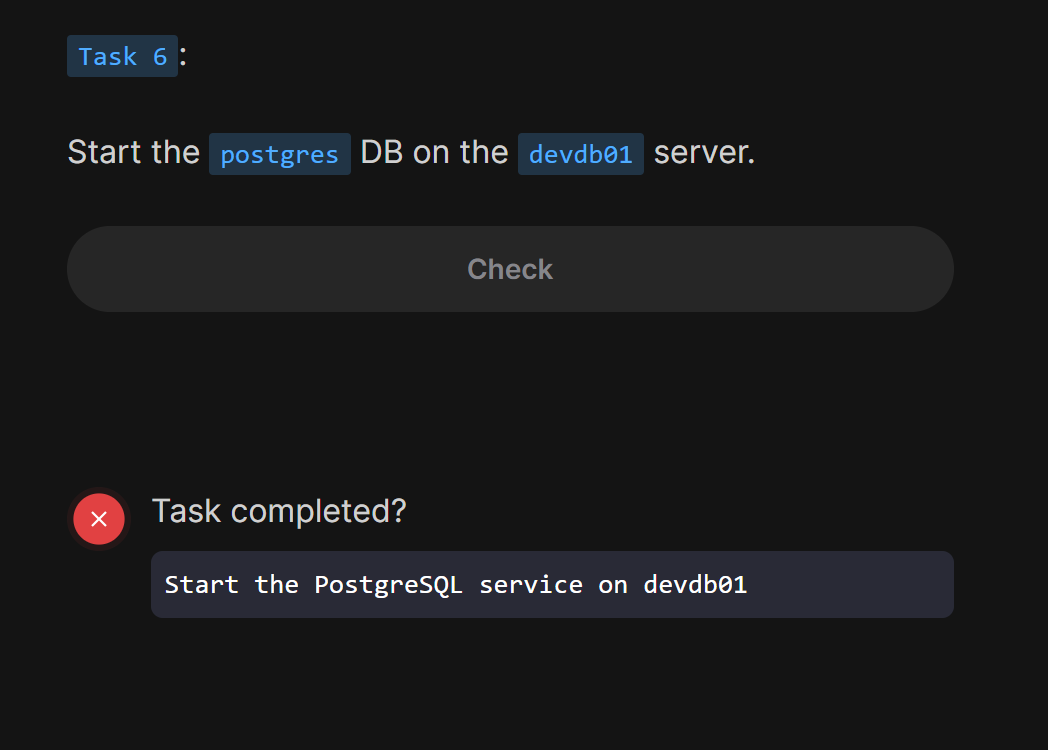The height and width of the screenshot is (750, 1048).
Task: Click the Task completed? heading
Action: tap(279, 511)
